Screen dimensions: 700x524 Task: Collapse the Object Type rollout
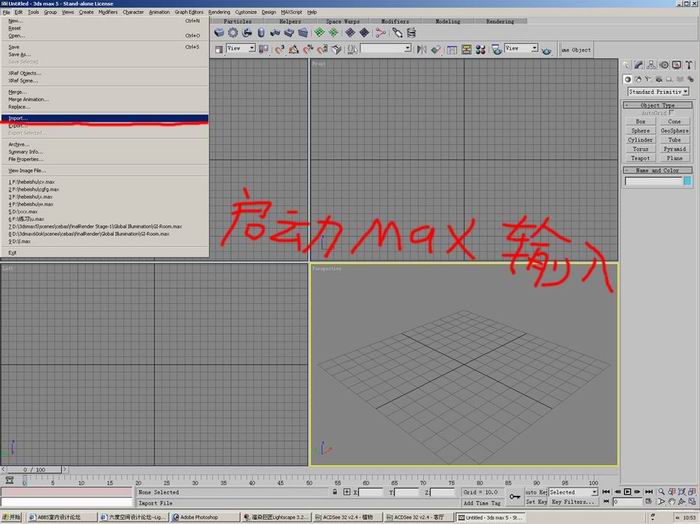658,105
